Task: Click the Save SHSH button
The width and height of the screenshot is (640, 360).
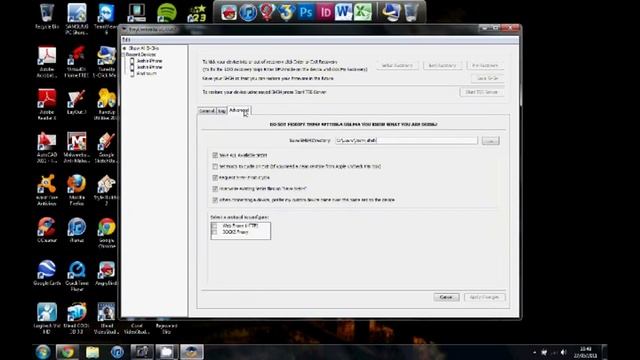Action: [x=487, y=78]
